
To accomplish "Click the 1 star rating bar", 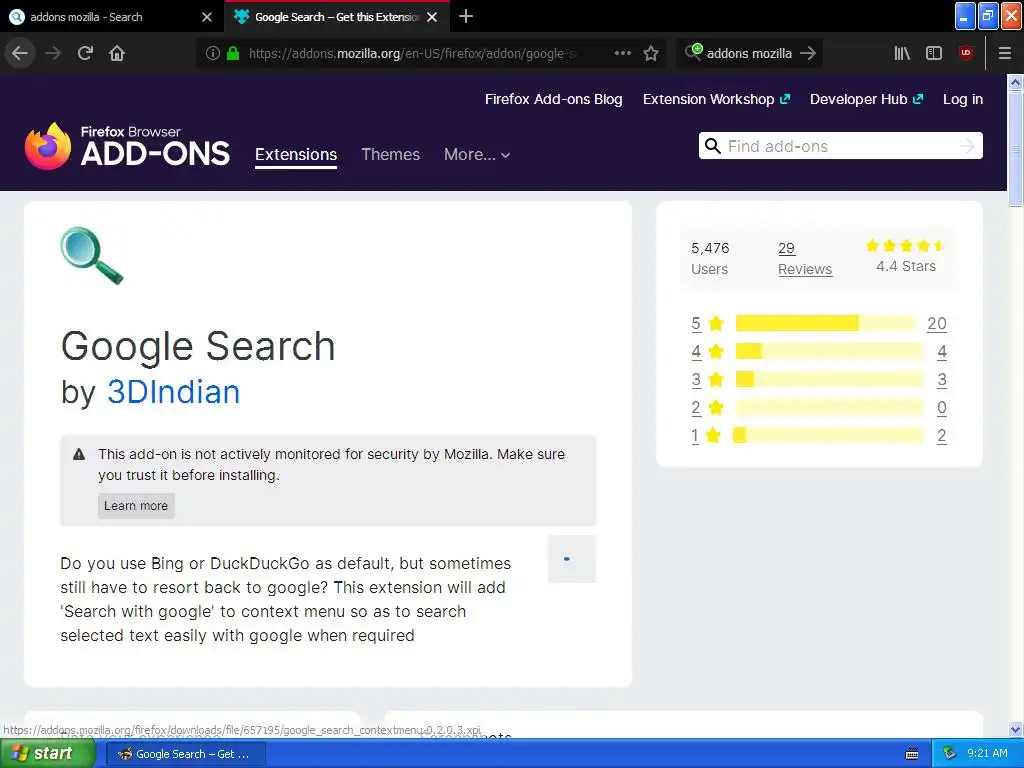I will click(827, 435).
